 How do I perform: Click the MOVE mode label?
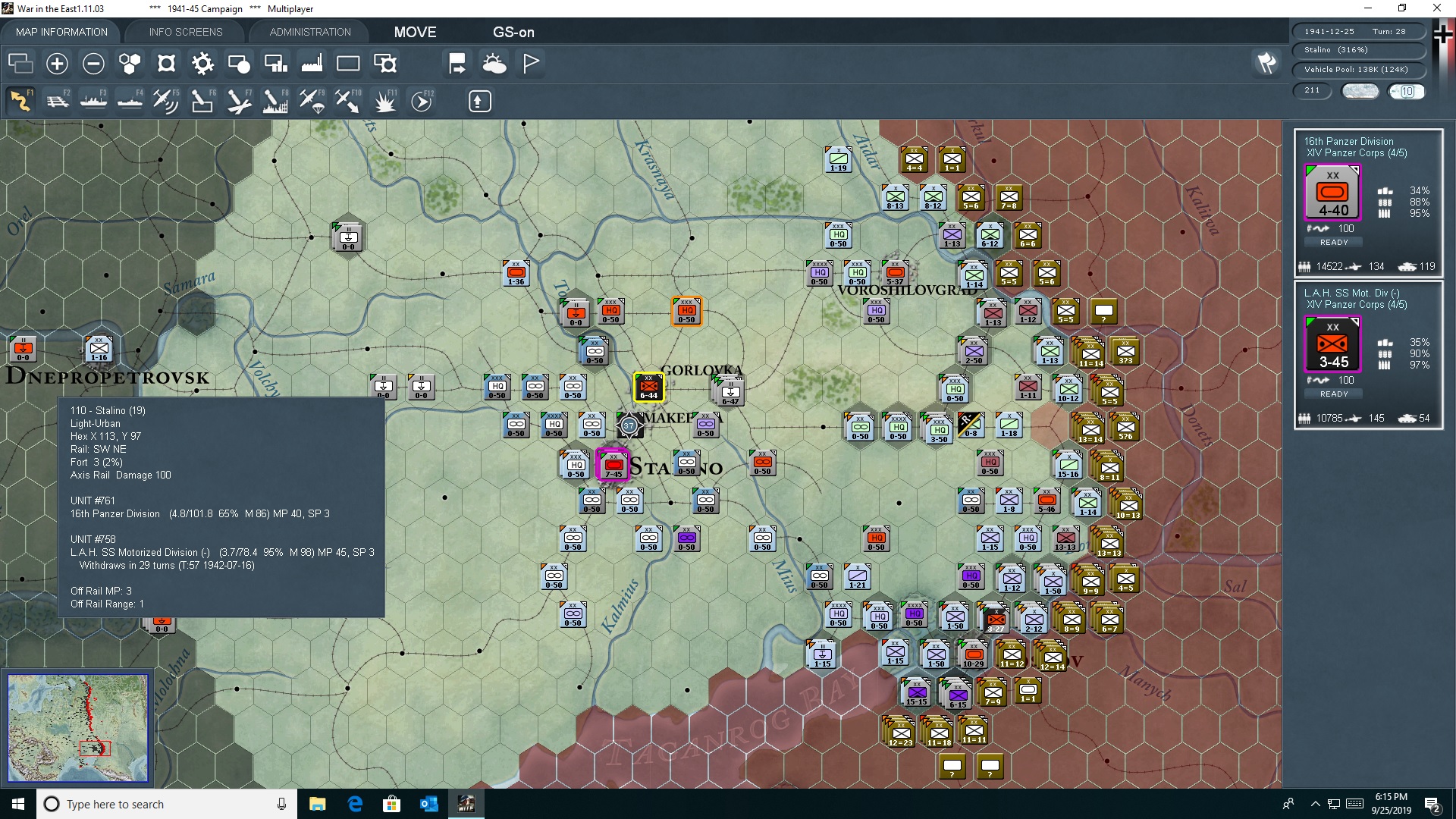click(415, 32)
